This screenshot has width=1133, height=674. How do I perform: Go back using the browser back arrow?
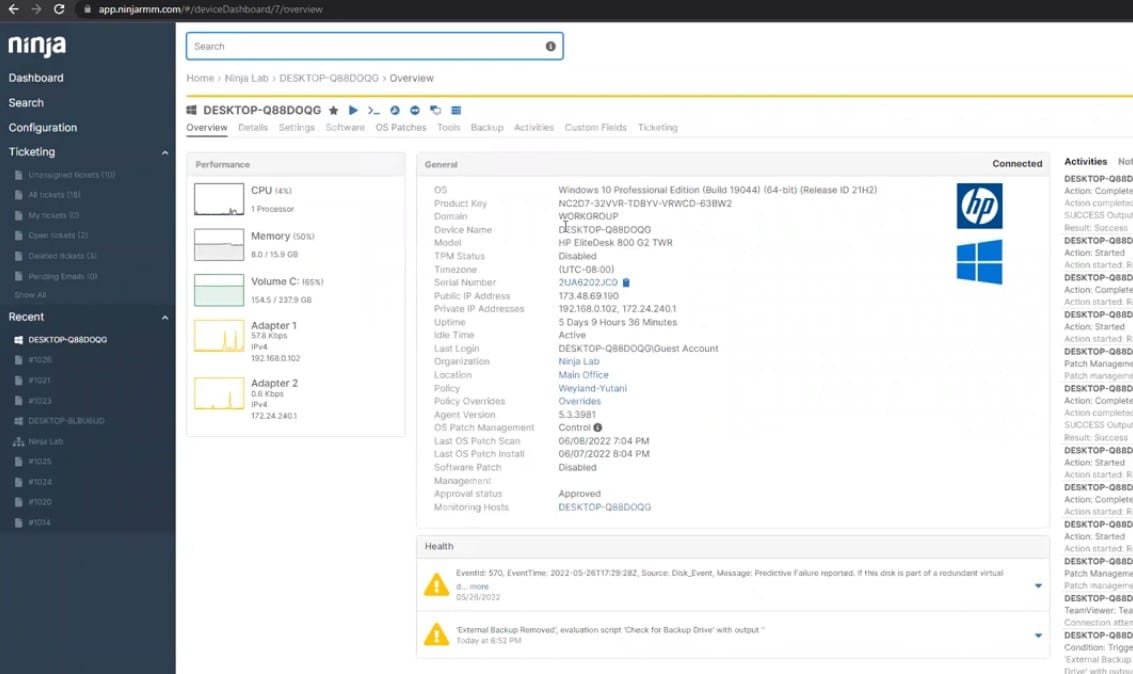(13, 9)
